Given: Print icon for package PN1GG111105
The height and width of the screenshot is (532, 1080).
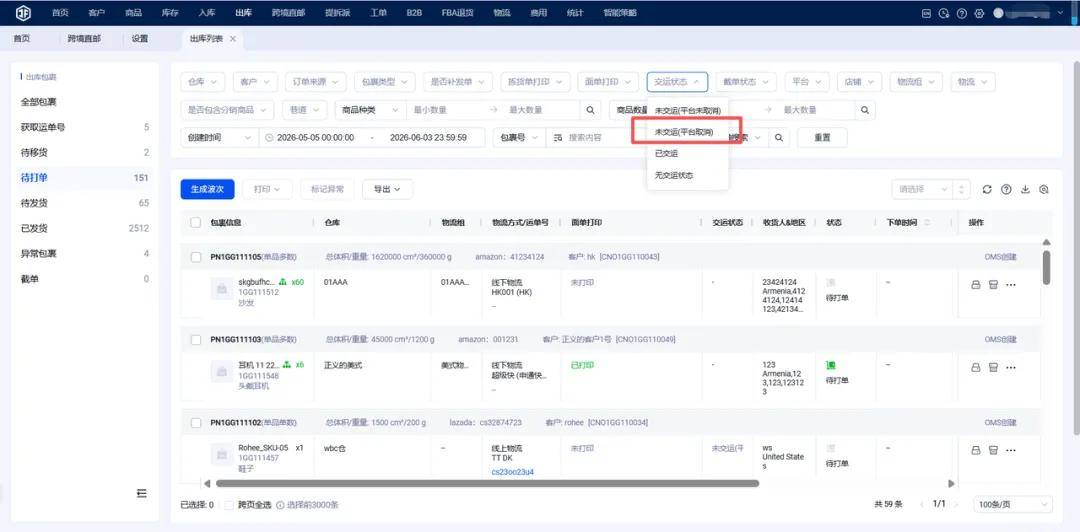Looking at the screenshot, I should coord(975,285).
